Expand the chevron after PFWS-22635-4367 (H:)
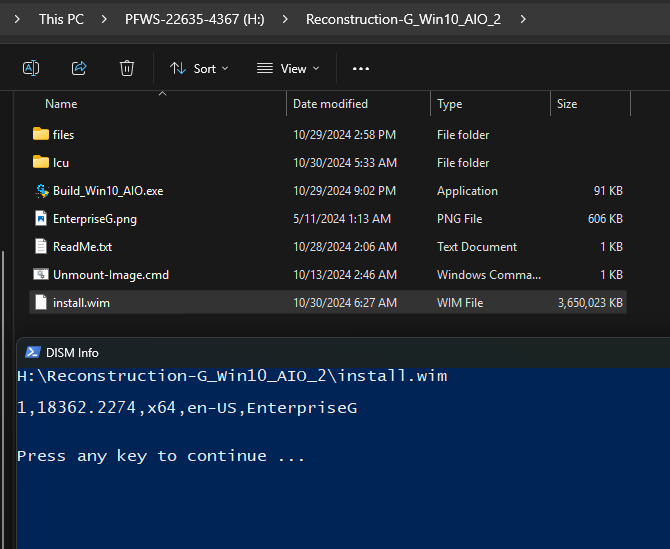This screenshot has width=670, height=549. 285,19
